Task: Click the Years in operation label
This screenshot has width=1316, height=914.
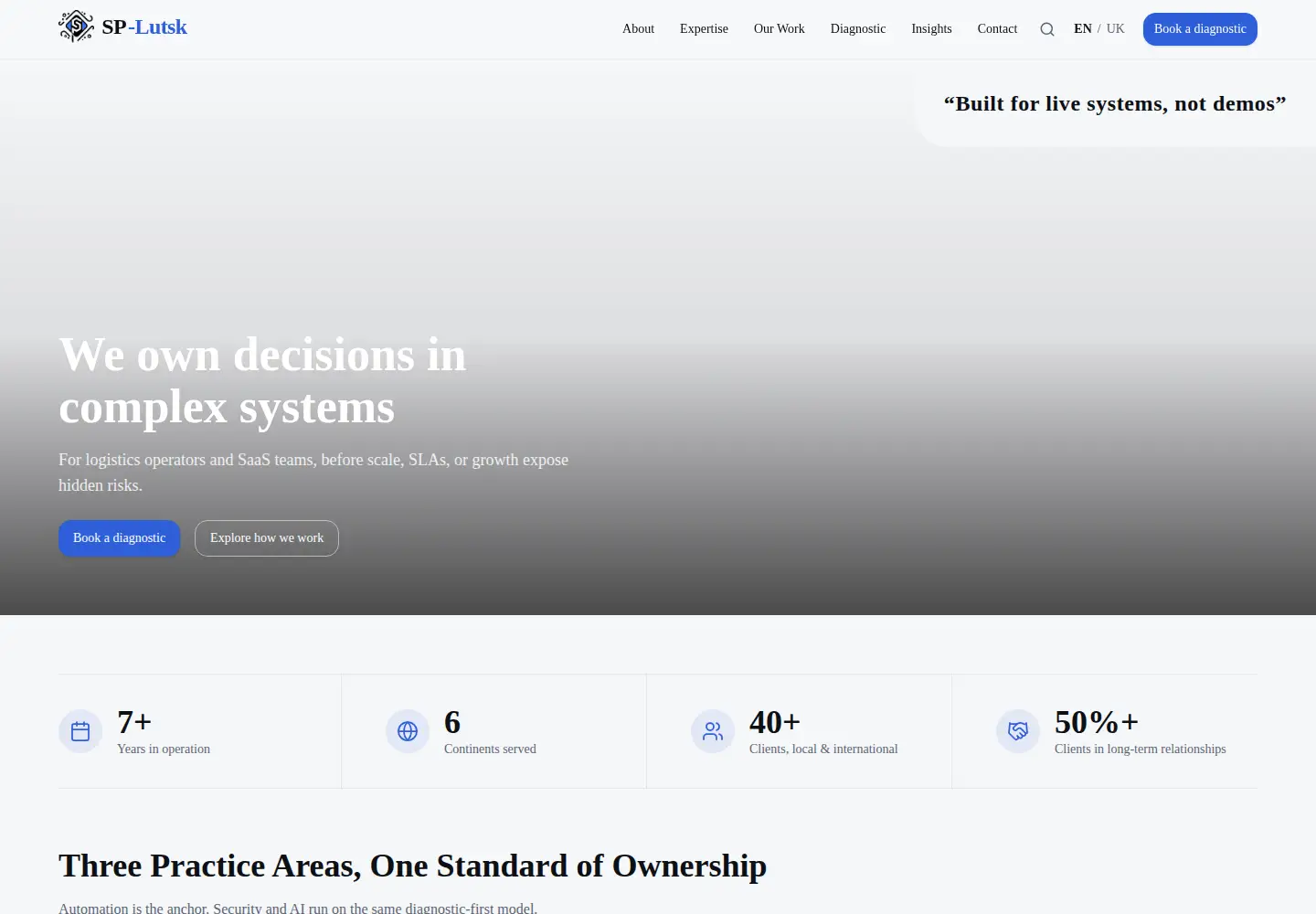Action: [164, 749]
